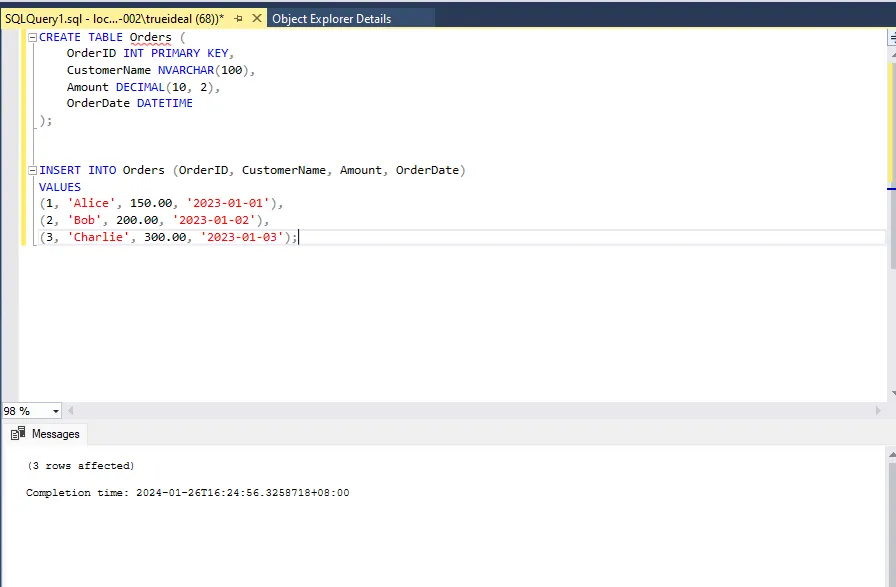Switch to the Object Explorer Details tab
This screenshot has height=587, width=896.
coord(331,18)
